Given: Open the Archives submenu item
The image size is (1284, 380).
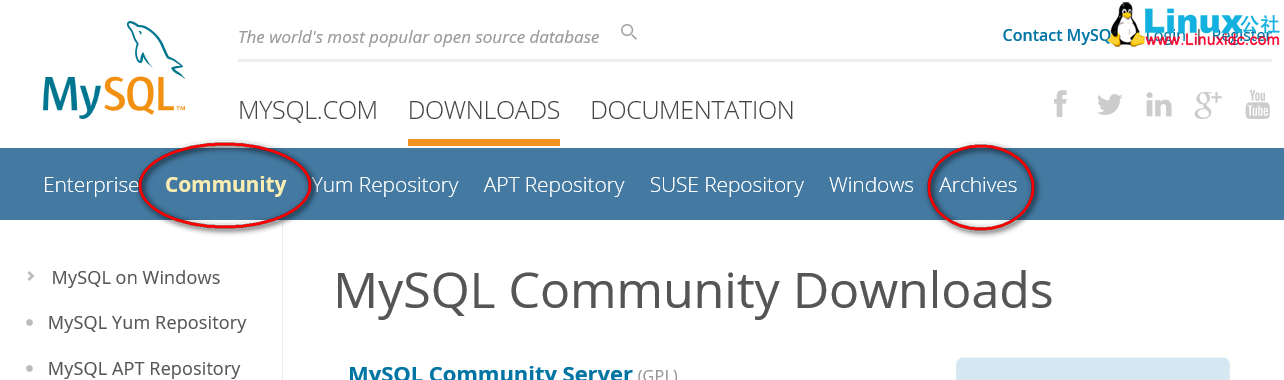Looking at the screenshot, I should (x=978, y=185).
